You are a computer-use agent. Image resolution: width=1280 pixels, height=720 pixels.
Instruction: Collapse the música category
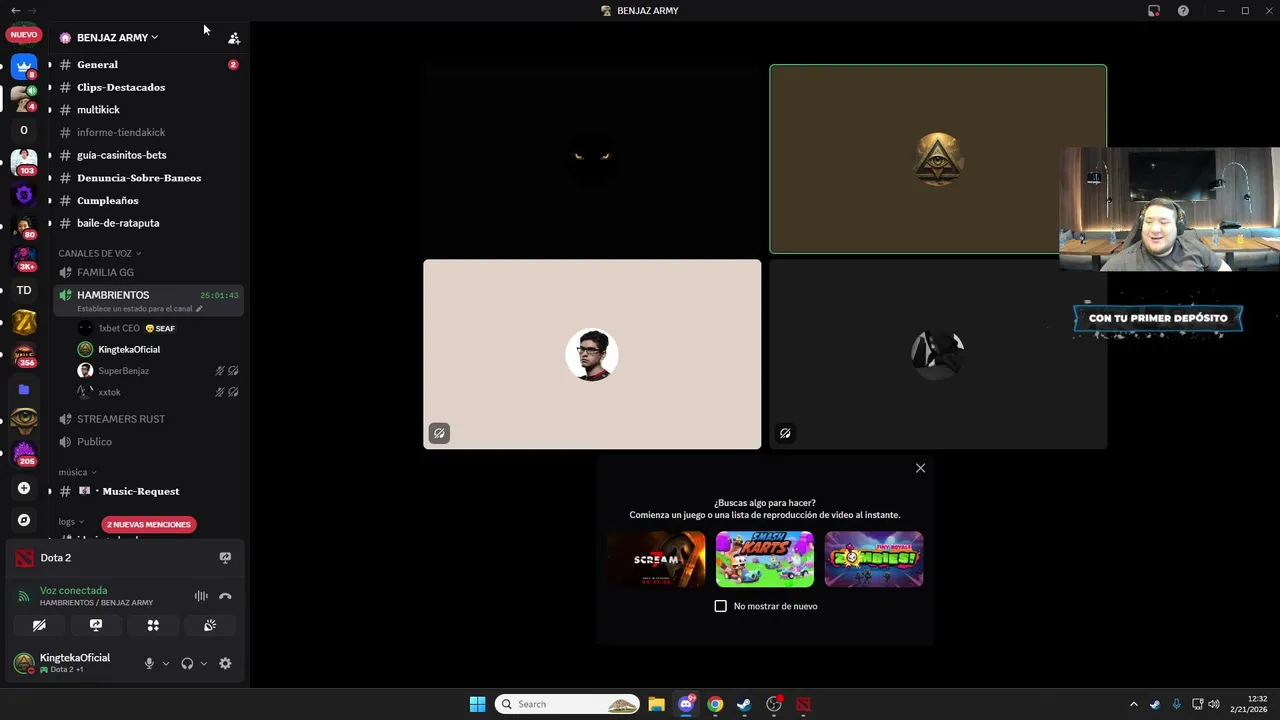(x=77, y=472)
